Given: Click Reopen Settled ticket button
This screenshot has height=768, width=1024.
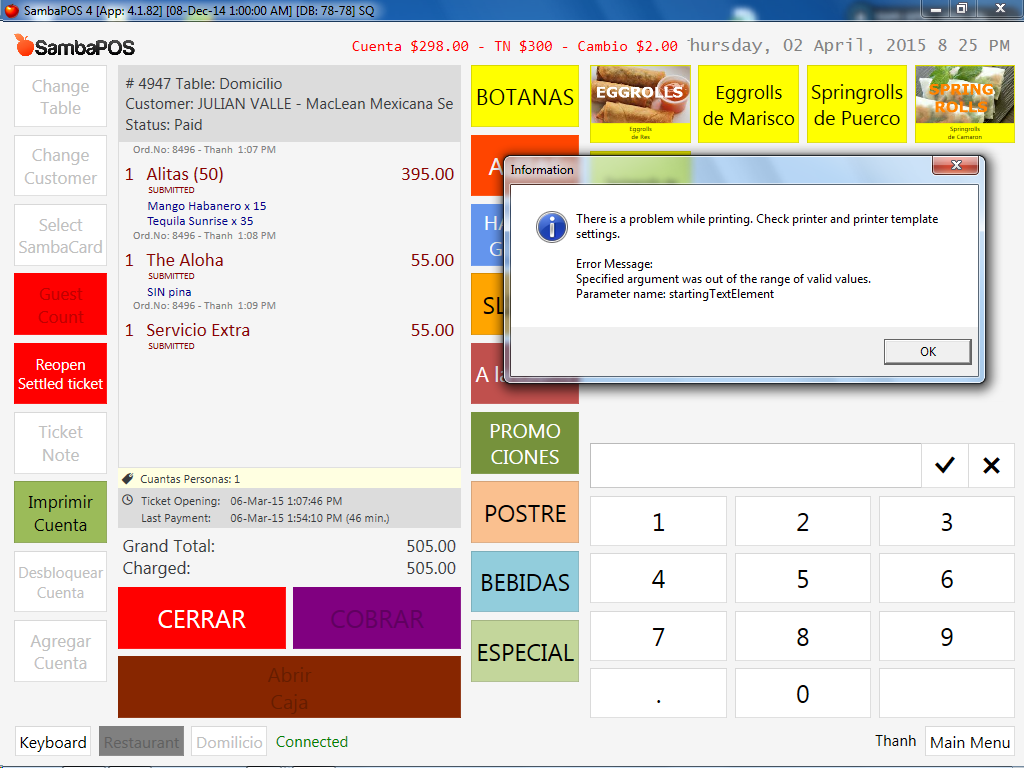Looking at the screenshot, I should [x=61, y=374].
